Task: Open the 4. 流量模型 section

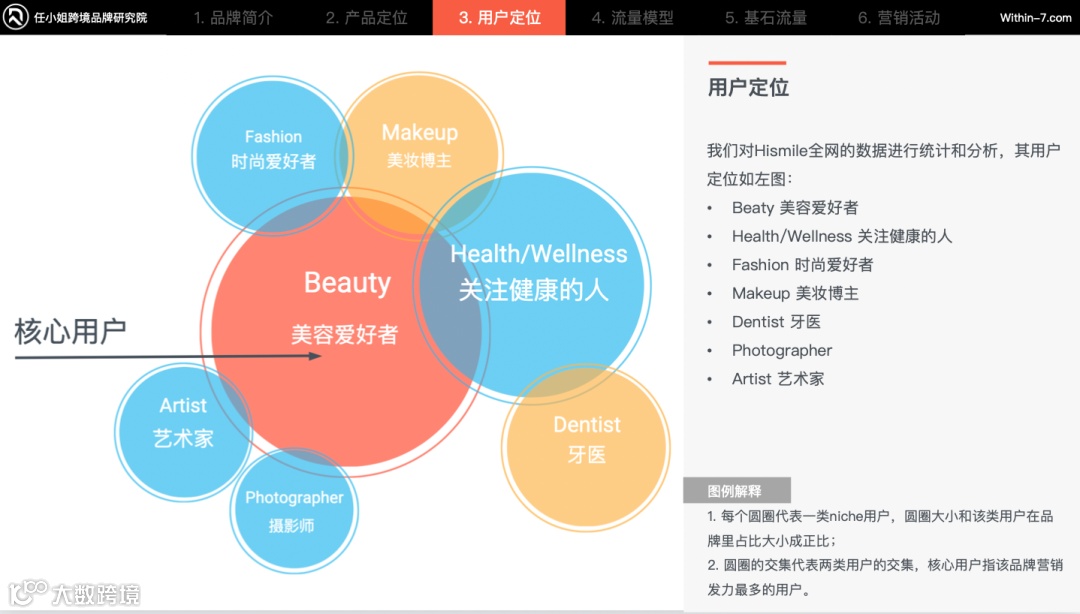Action: pyautogui.click(x=632, y=17)
